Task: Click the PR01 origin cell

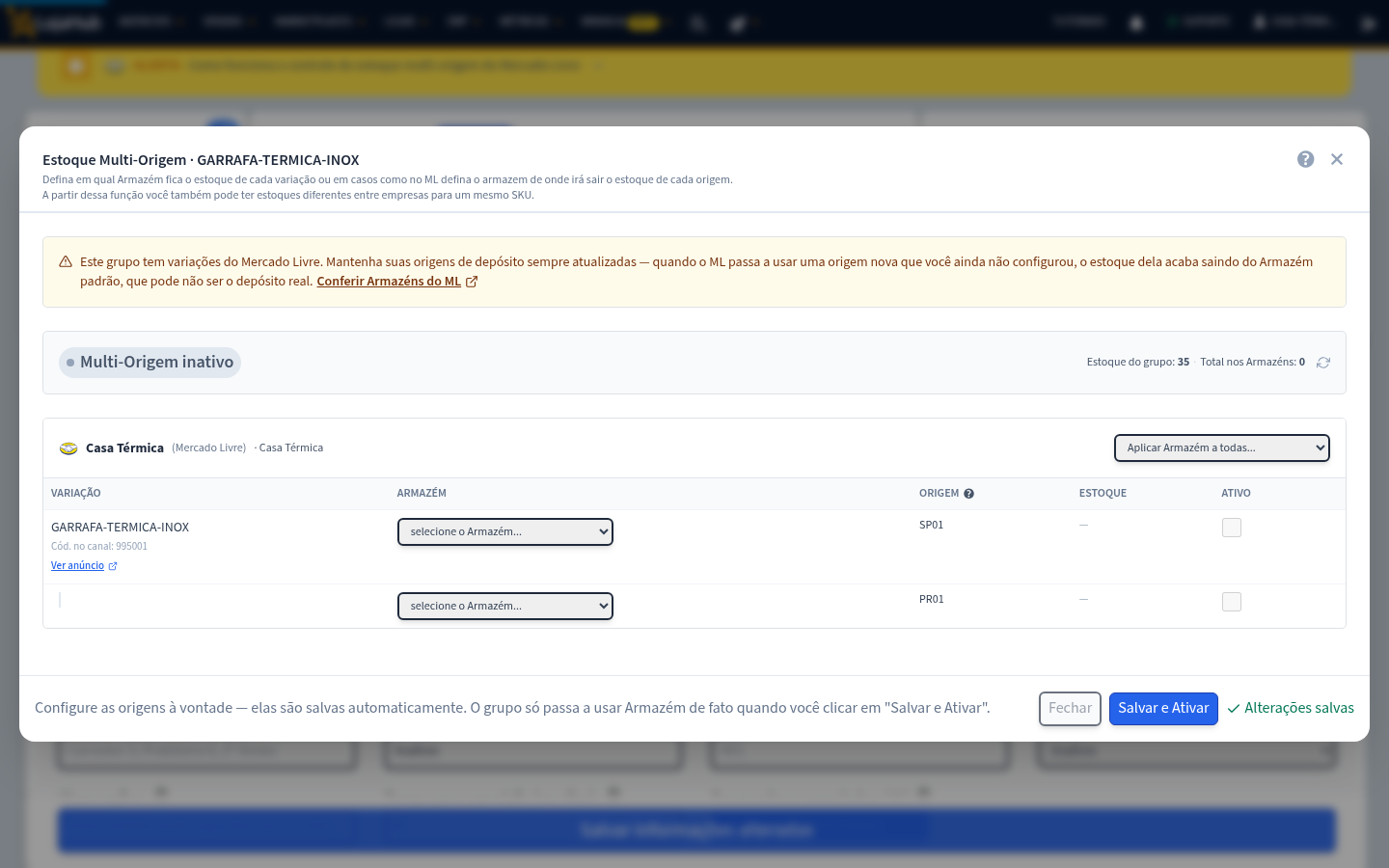Action: pos(931,600)
